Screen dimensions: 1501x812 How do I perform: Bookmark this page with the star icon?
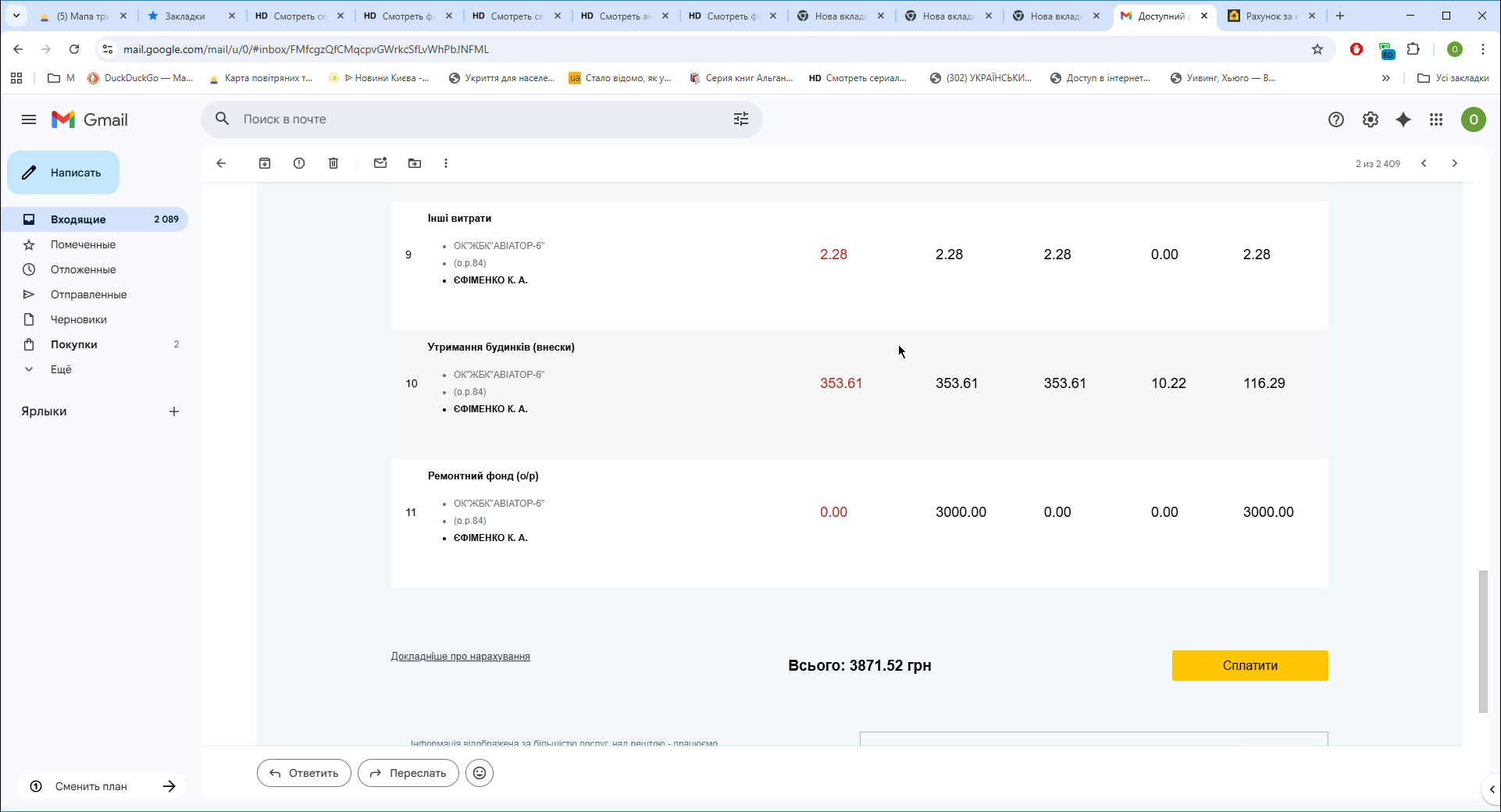[1317, 49]
